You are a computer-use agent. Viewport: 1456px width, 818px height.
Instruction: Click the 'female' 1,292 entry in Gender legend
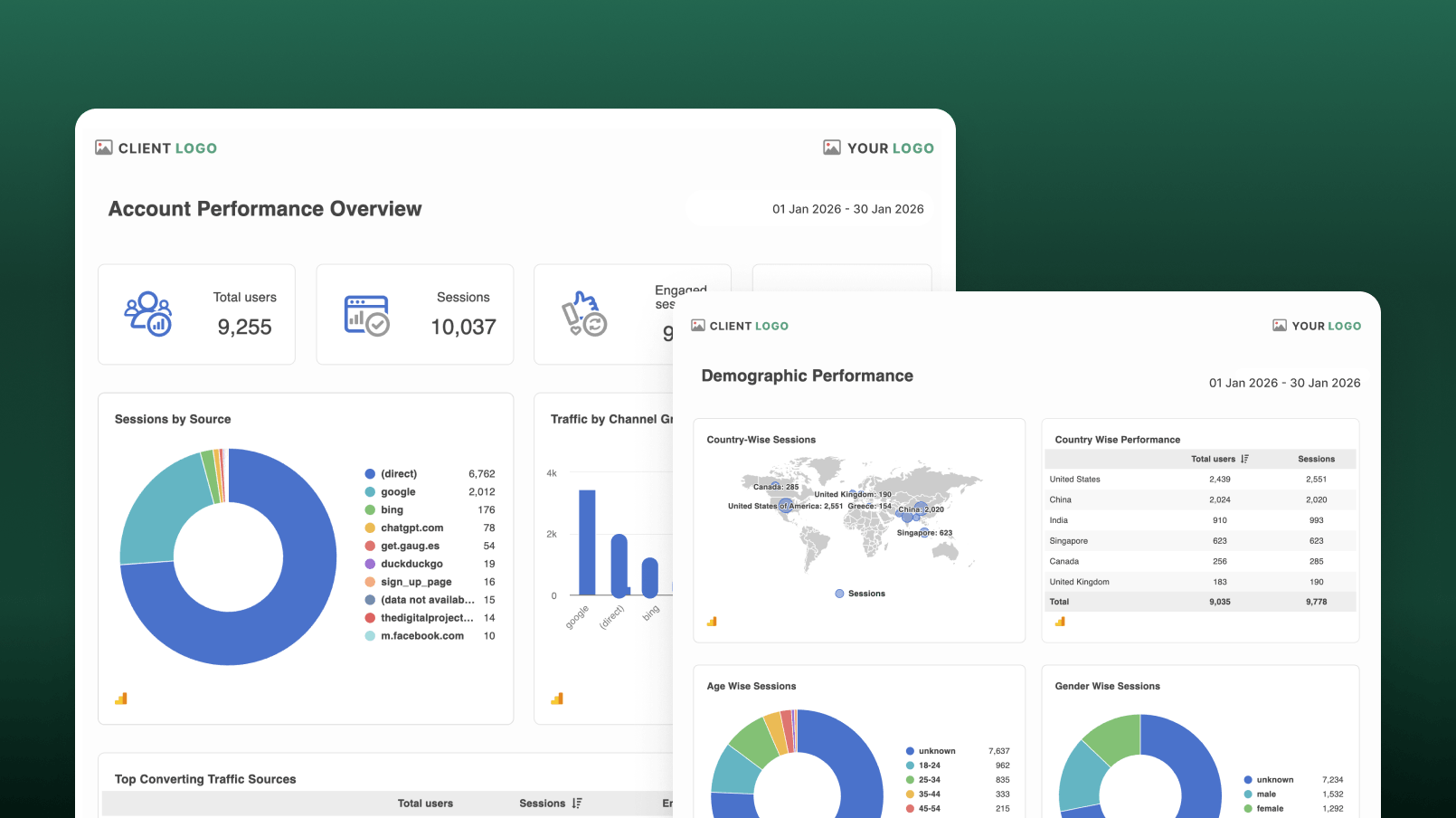[1293, 809]
